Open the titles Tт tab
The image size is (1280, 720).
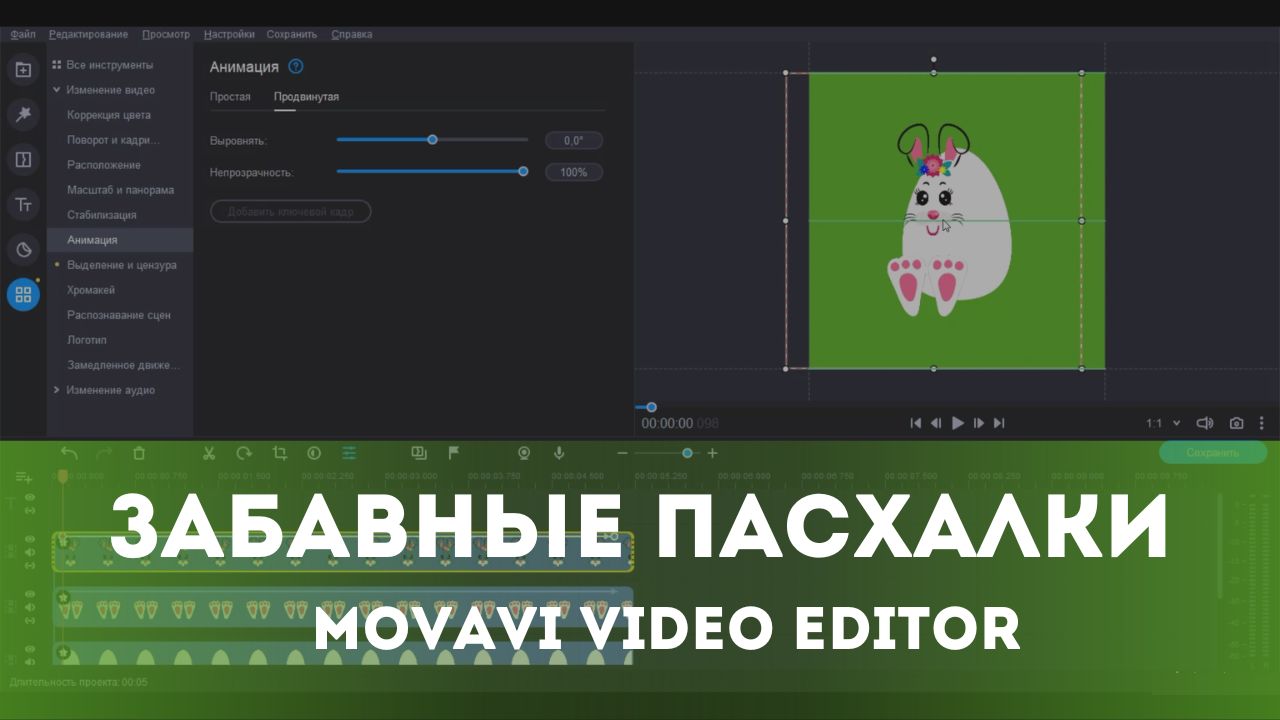click(x=23, y=205)
